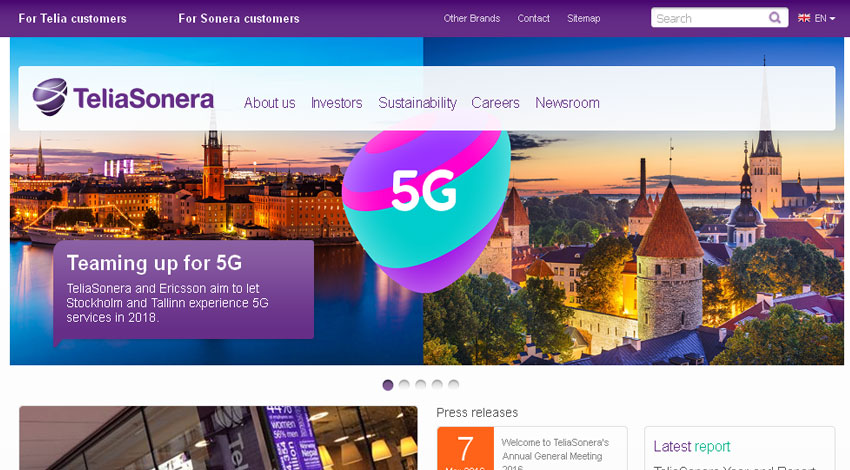Open the About us menu
The height and width of the screenshot is (470, 850).
tap(269, 102)
